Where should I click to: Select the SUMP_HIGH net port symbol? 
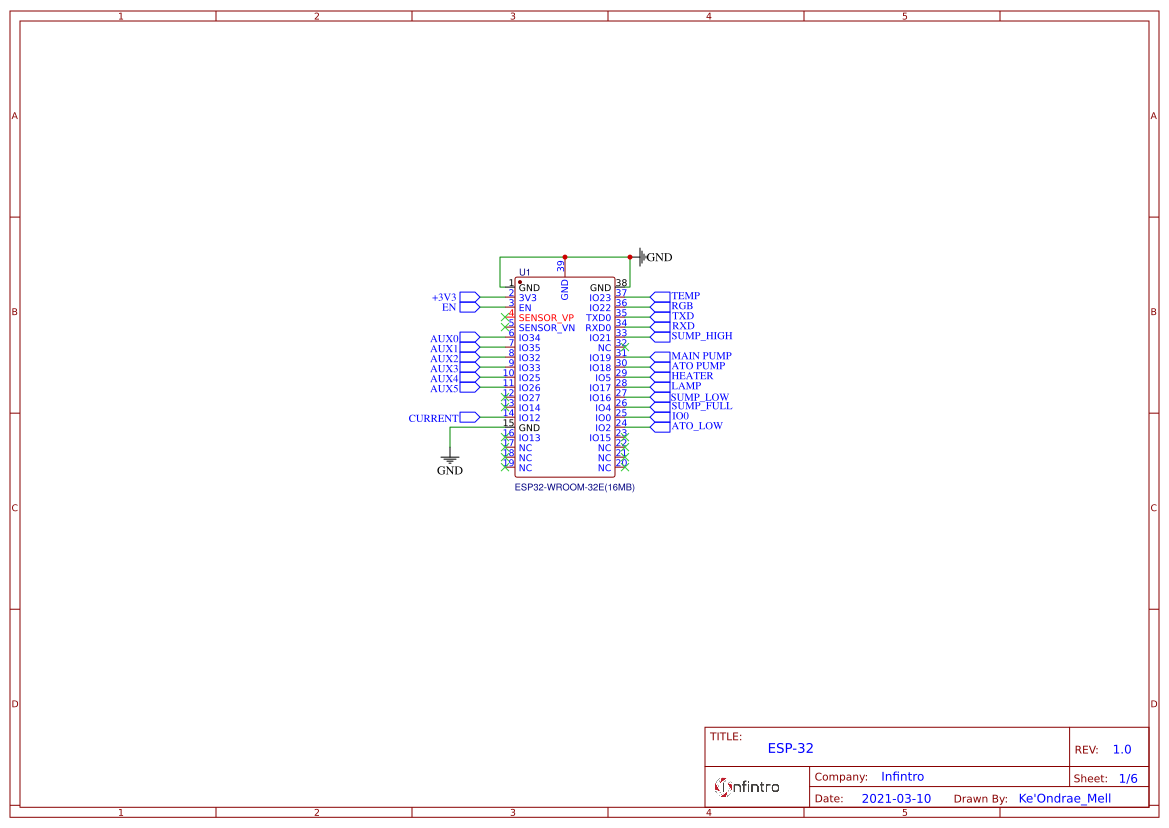click(x=660, y=336)
